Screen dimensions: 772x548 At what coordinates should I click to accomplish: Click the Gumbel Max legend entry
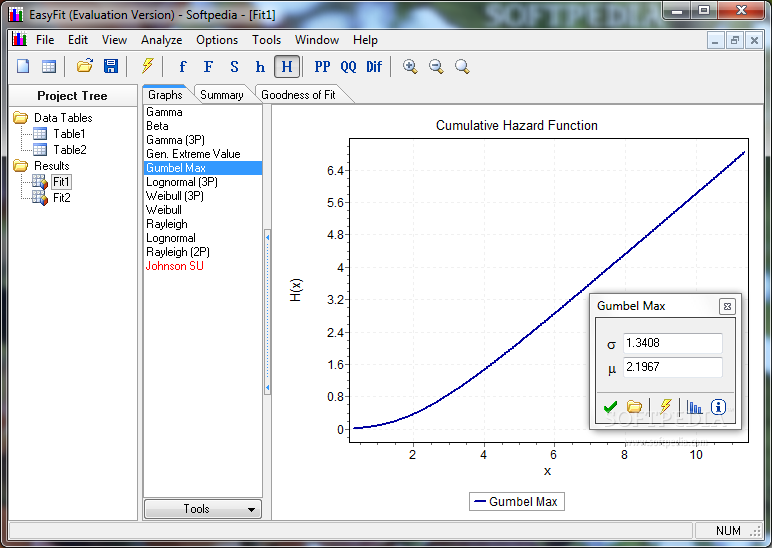click(x=516, y=502)
